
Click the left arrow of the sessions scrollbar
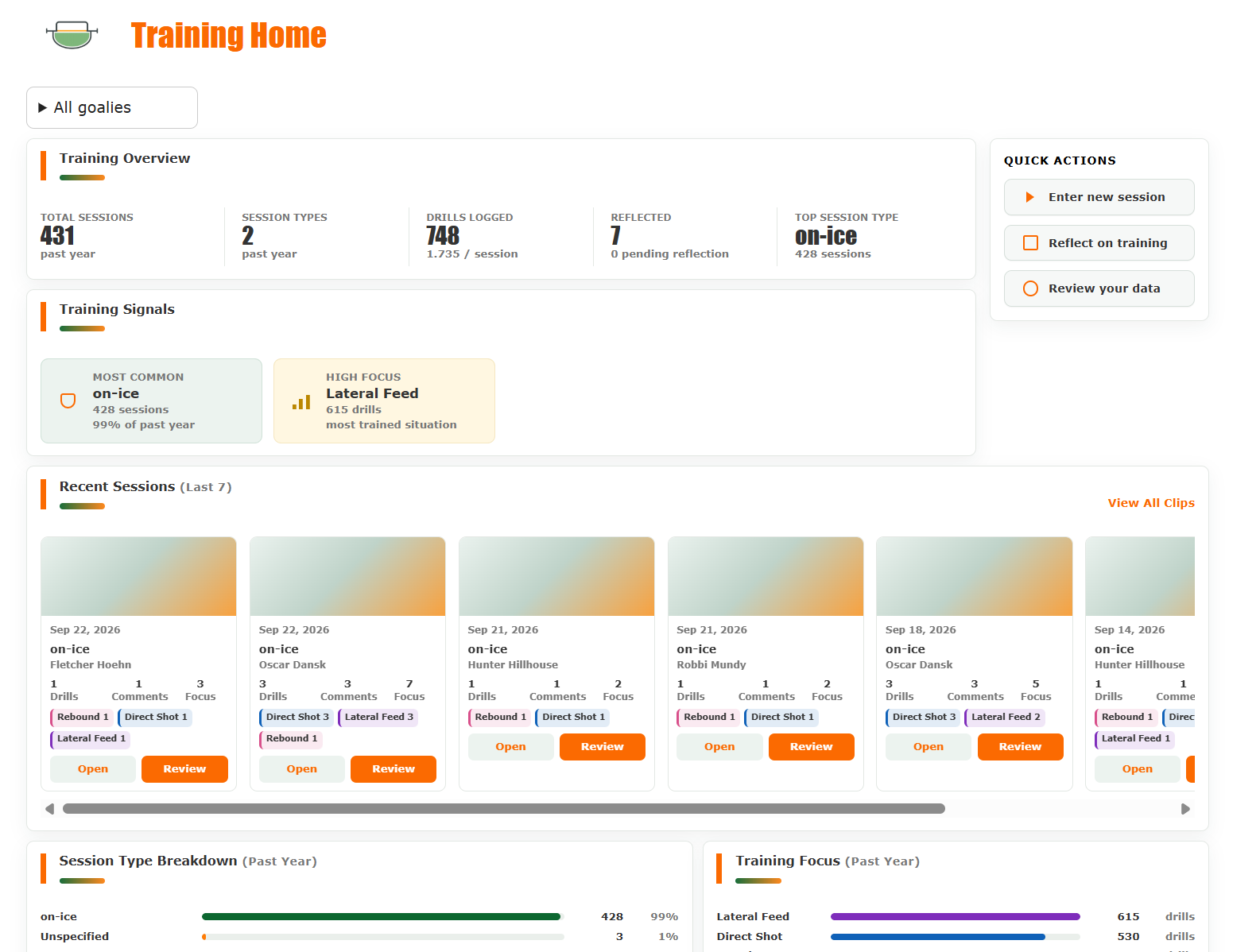point(50,809)
